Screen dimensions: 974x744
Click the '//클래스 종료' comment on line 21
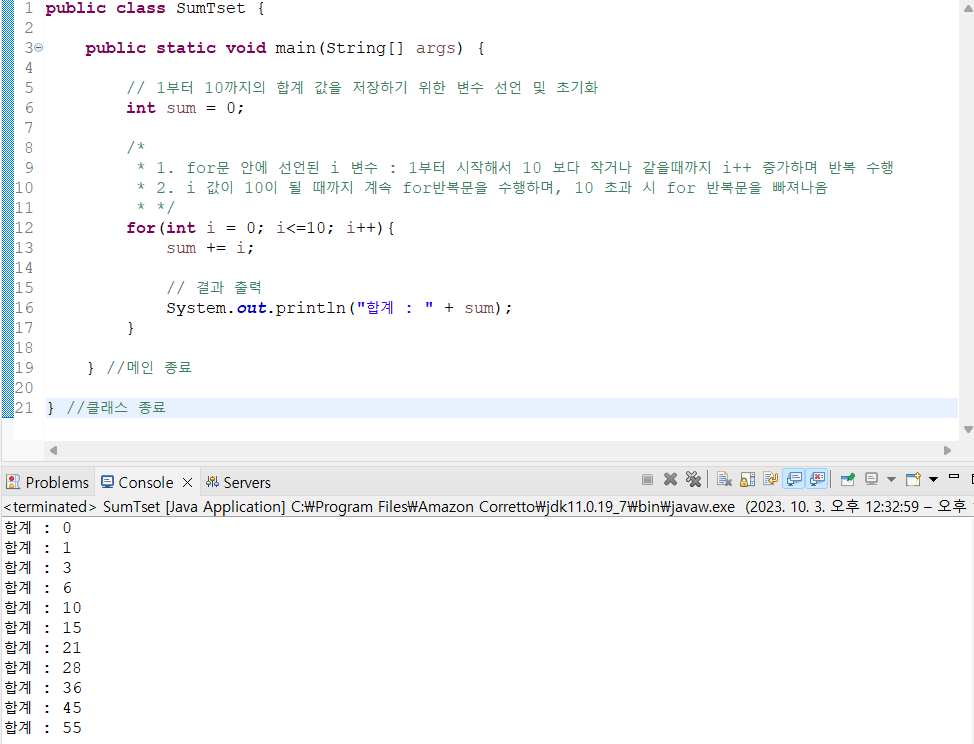[116, 408]
